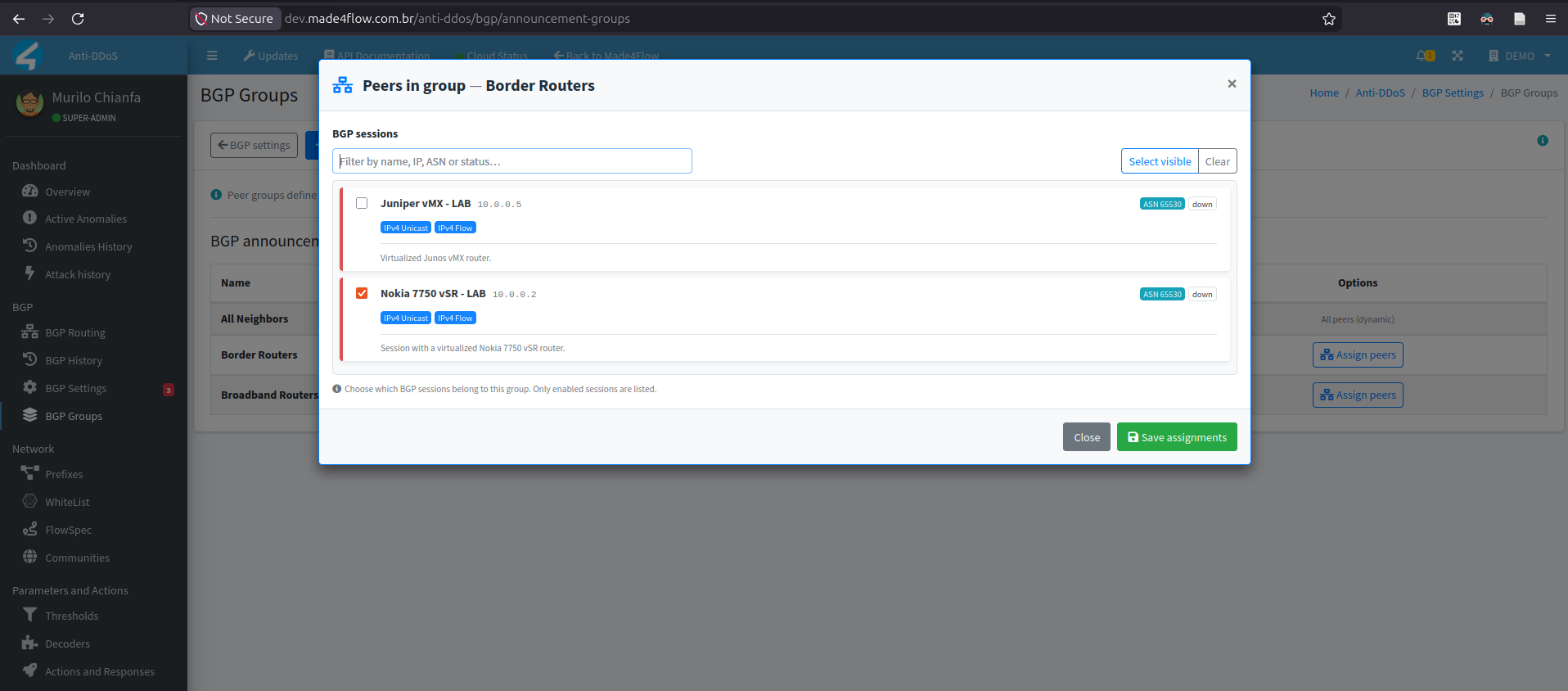Click the 10.0.0.5 IP address
The image size is (1568, 691).
tap(499, 204)
